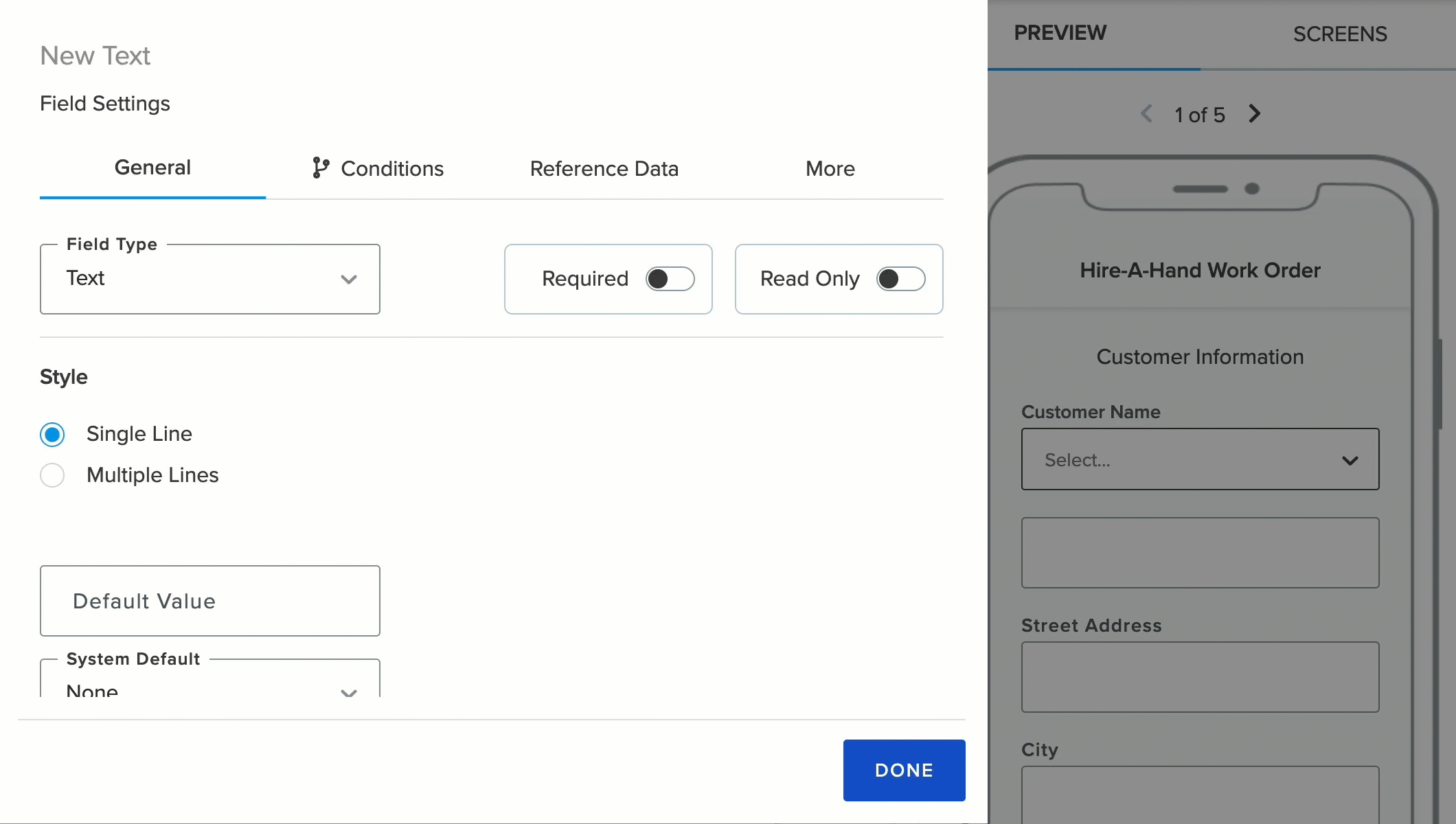Click the DONE button
Screen dimensions: 1456x824
[x=904, y=770]
